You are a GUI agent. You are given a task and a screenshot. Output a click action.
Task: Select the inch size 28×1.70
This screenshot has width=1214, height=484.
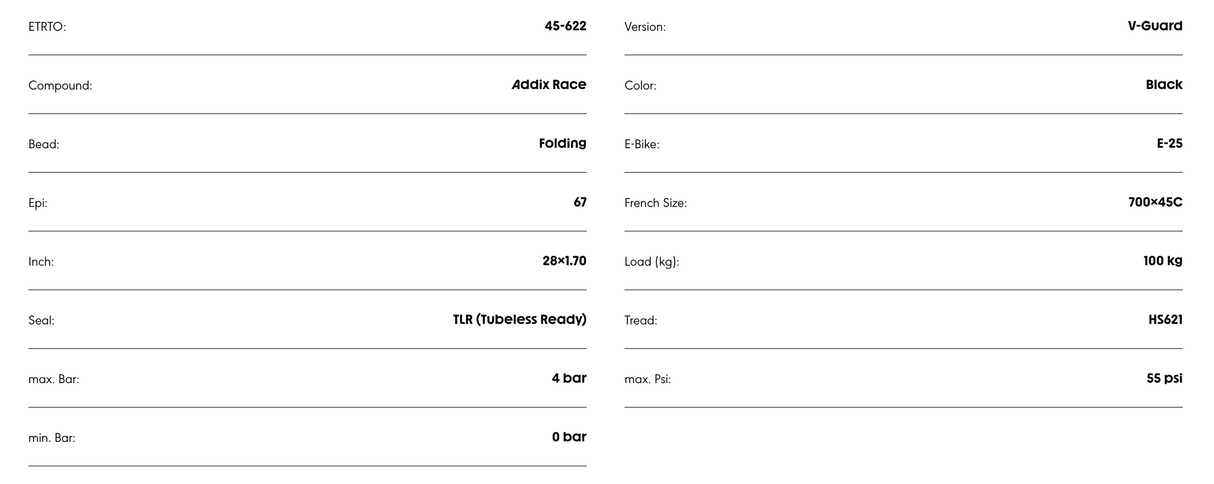tap(564, 261)
